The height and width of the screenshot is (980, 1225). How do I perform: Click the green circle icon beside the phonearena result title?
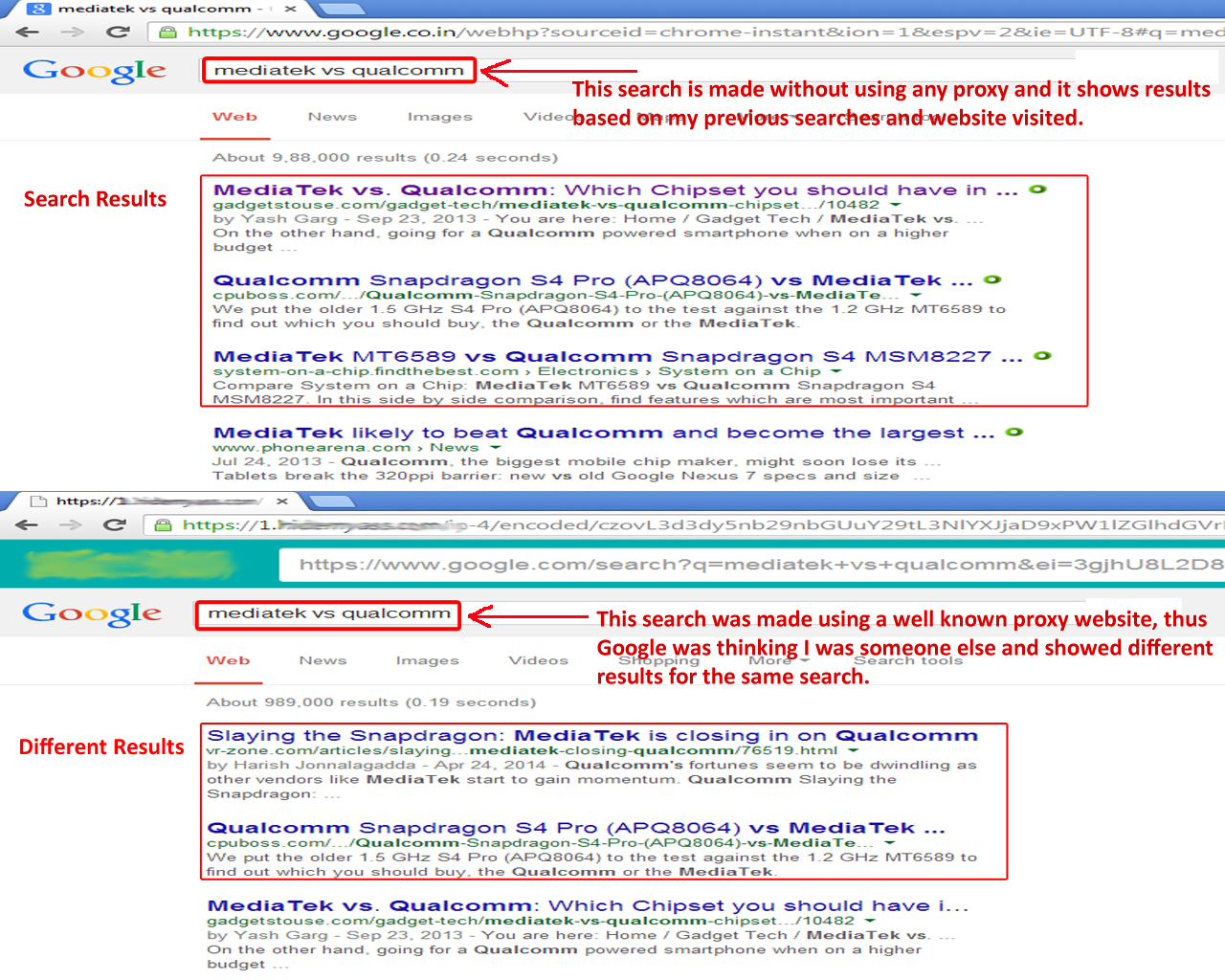pos(1014,433)
